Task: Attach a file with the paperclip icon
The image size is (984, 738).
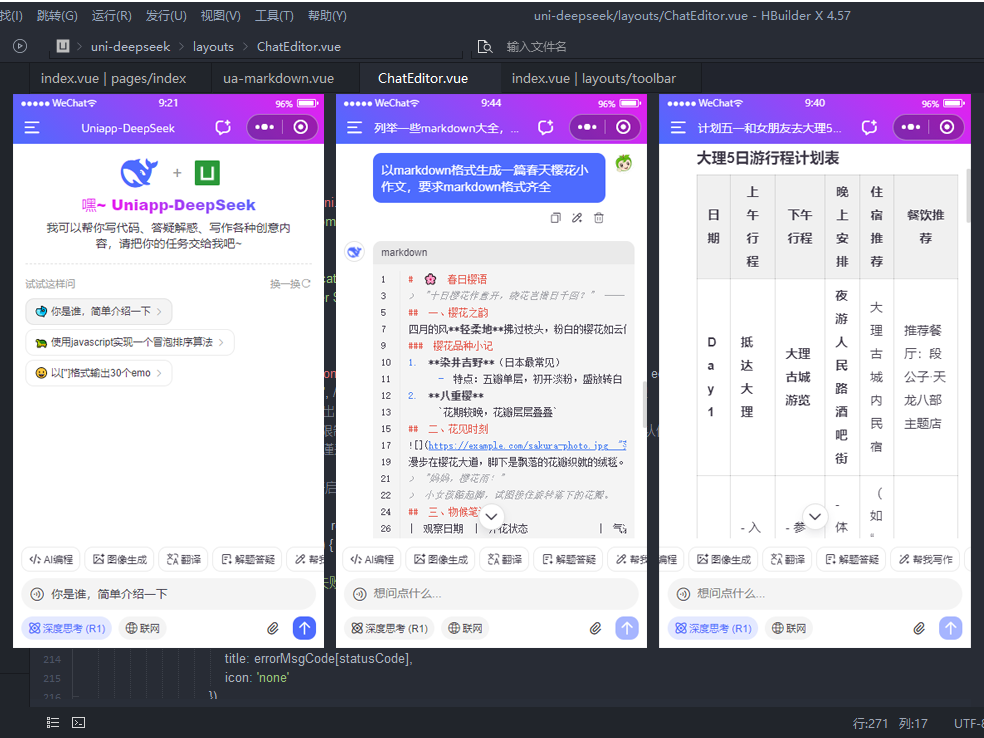Action: (x=273, y=628)
